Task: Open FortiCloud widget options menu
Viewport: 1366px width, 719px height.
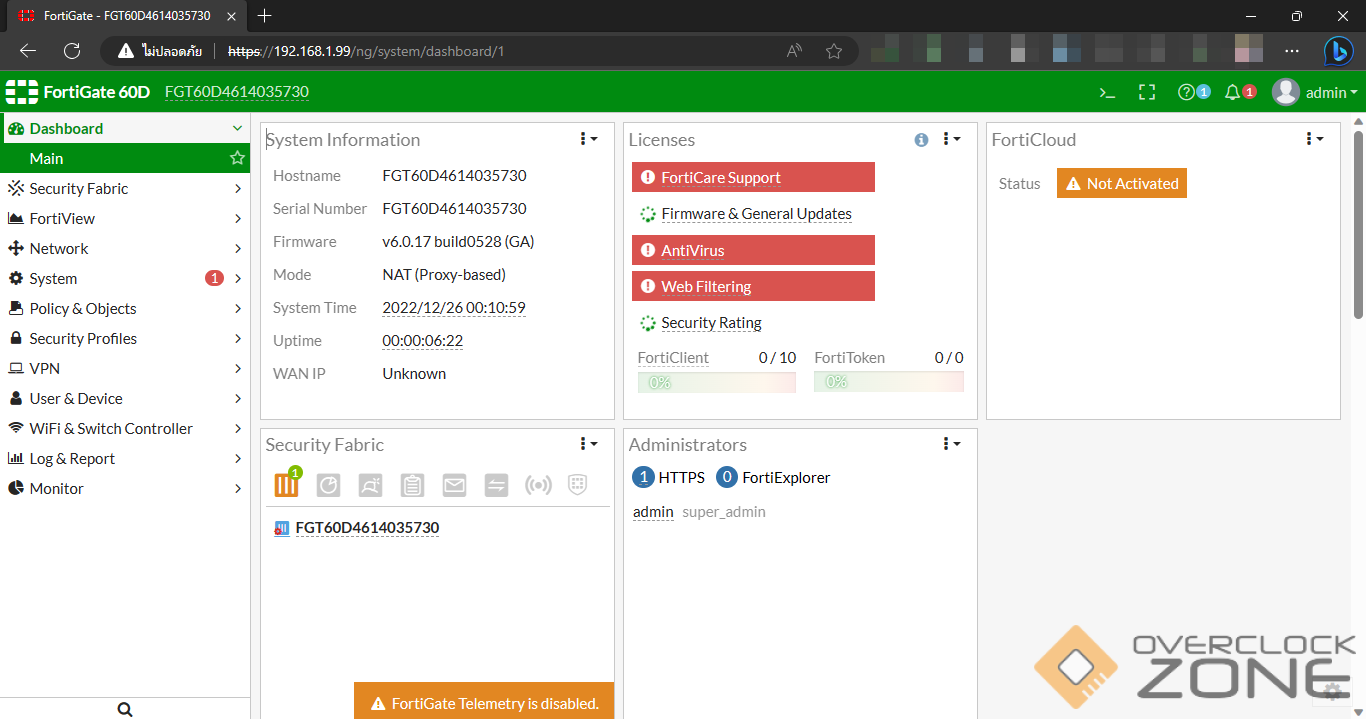Action: click(x=1314, y=139)
